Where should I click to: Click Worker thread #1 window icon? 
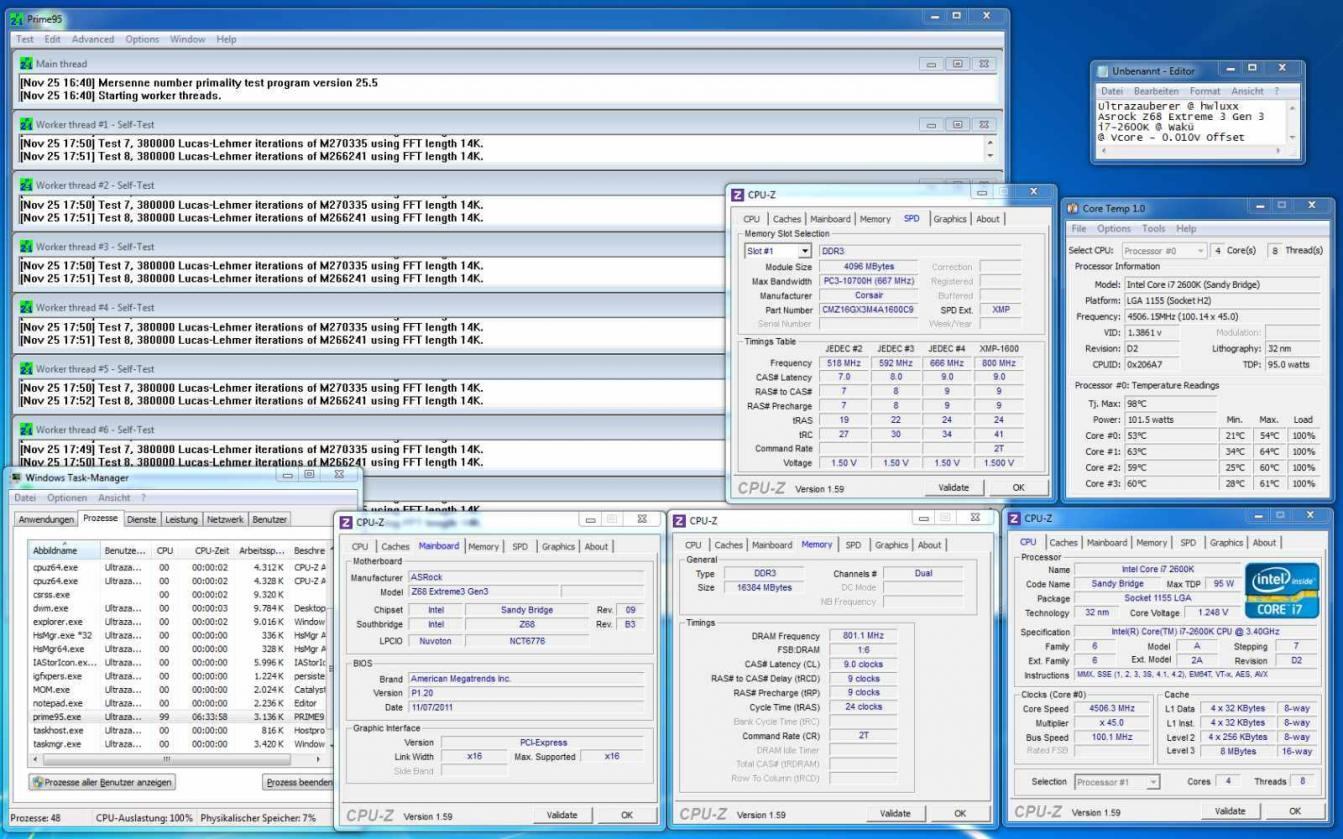pyautogui.click(x=28, y=124)
